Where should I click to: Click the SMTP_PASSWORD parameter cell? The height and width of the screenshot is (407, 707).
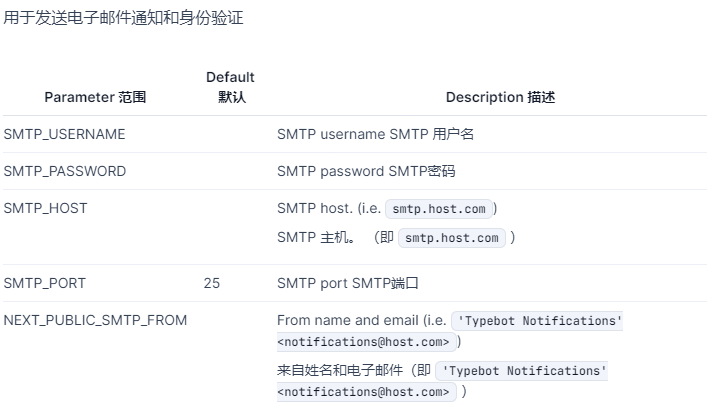(x=65, y=171)
